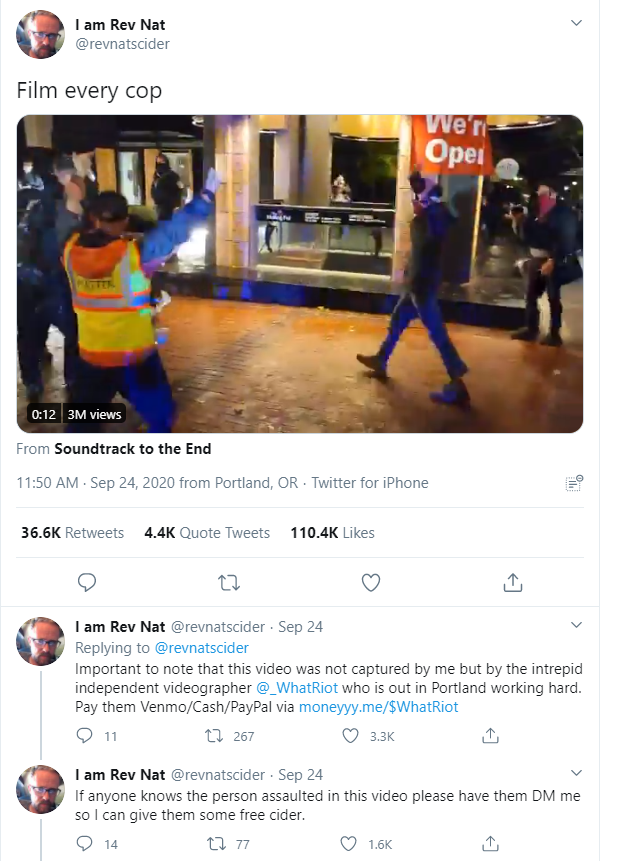Open the moneyyy.me/$WhatRiot link
Image resolution: width=628 pixels, height=861 pixels.
(x=378, y=707)
